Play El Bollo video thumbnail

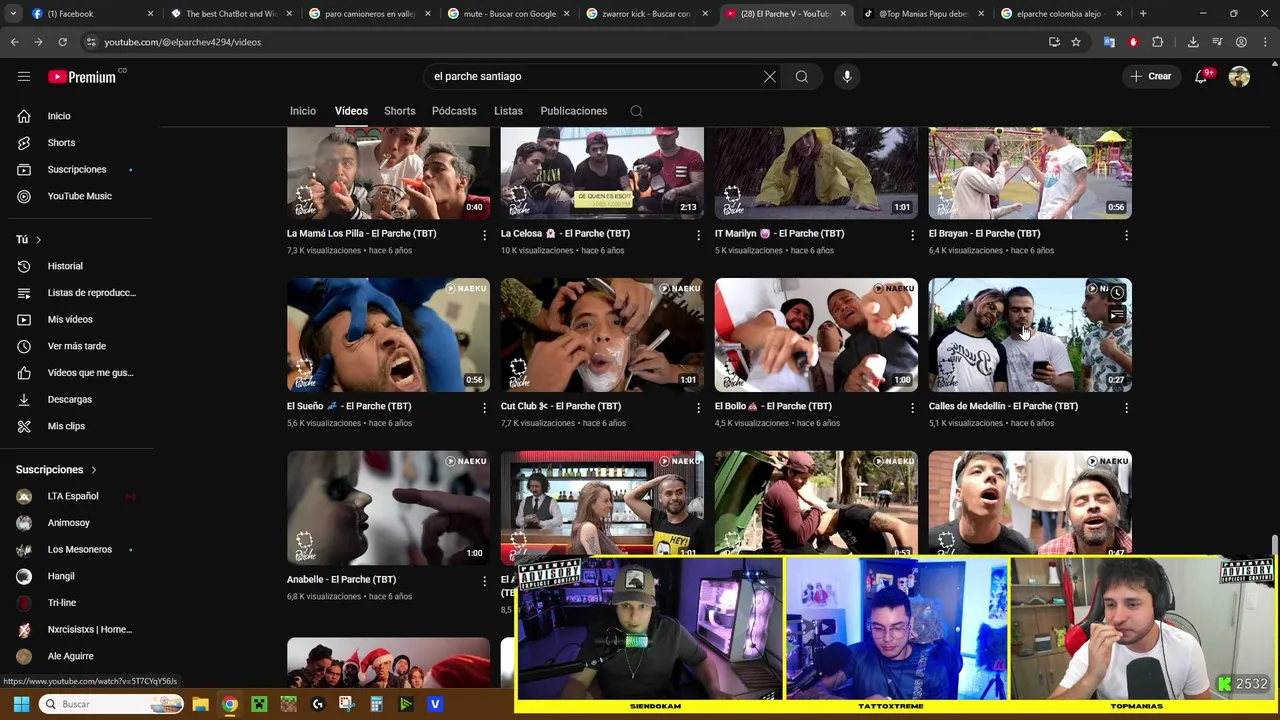(x=816, y=335)
